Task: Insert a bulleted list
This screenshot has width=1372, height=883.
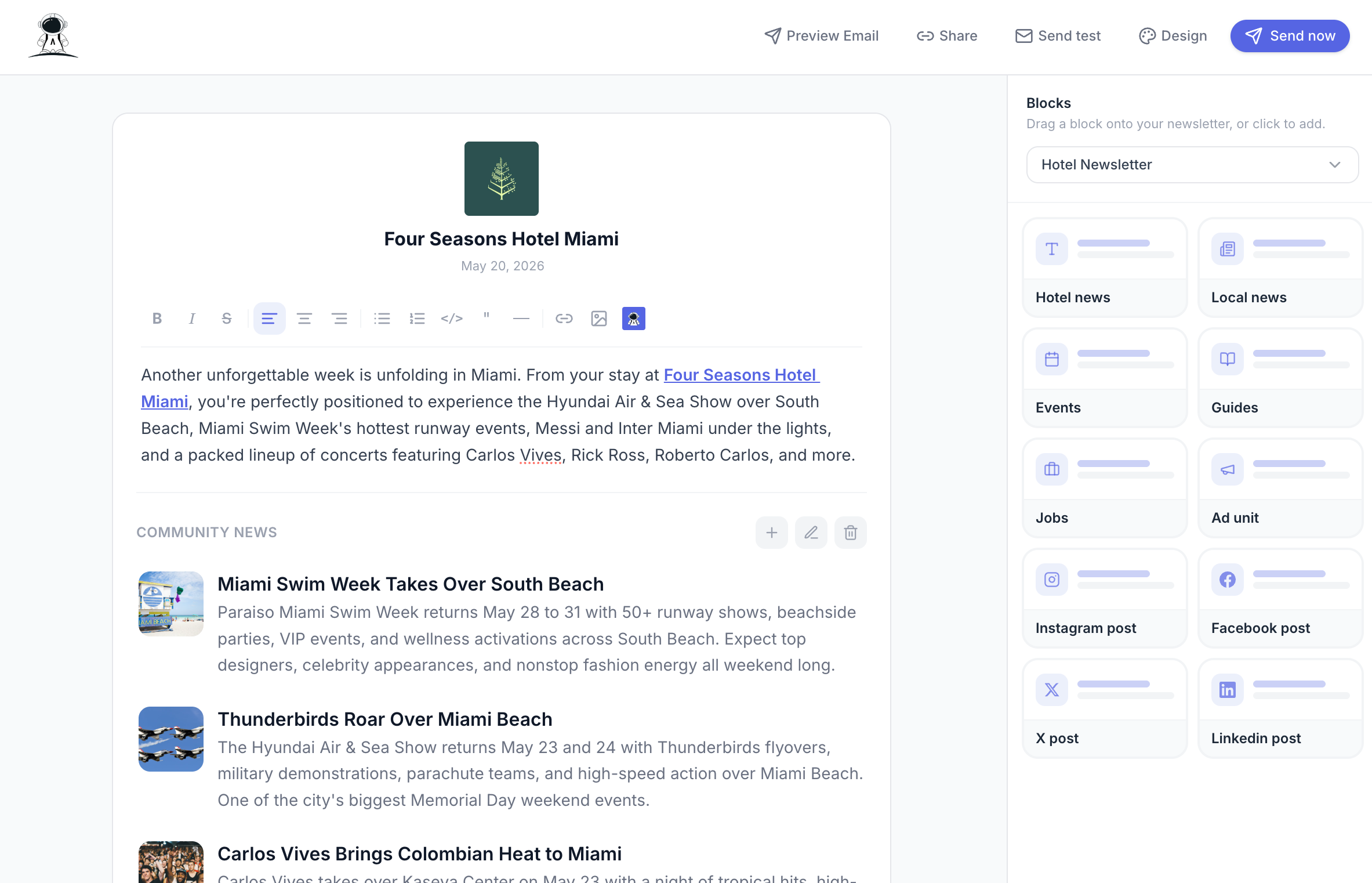Action: click(382, 319)
